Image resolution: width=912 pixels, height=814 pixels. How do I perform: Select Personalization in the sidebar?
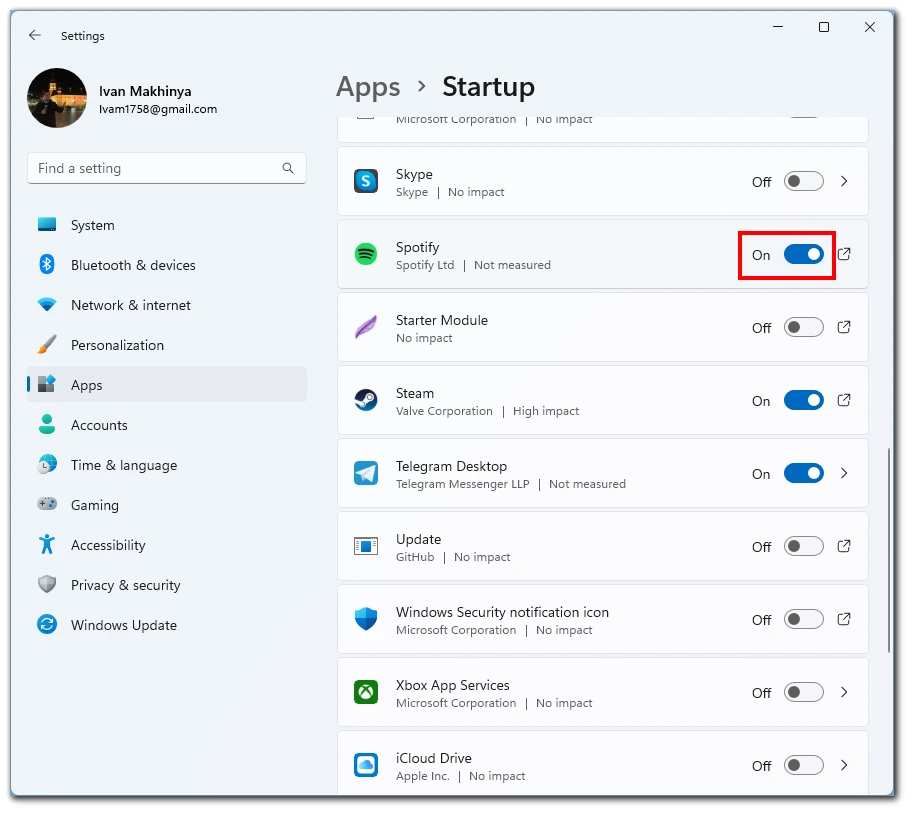[167, 345]
